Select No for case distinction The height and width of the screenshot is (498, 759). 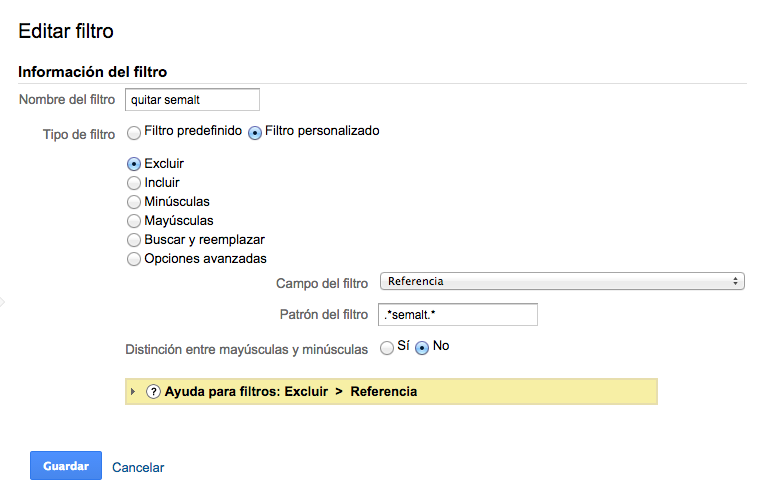(422, 348)
